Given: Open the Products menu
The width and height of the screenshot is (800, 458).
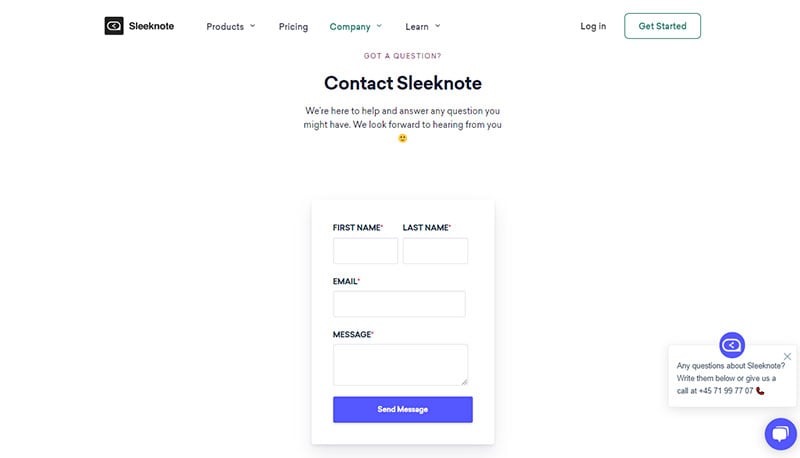Looking at the screenshot, I should (225, 27).
